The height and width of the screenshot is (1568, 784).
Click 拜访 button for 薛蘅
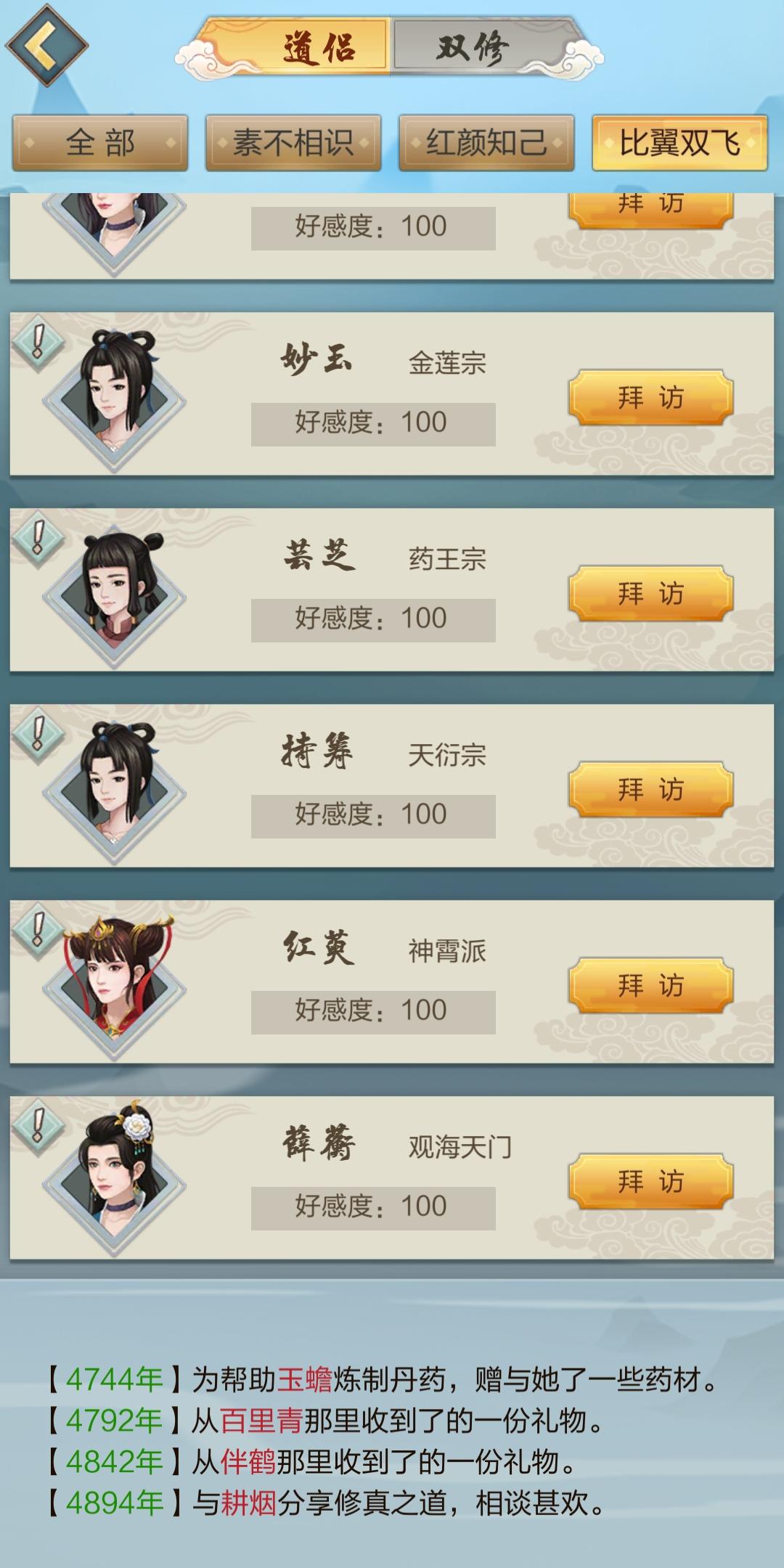click(x=650, y=1182)
